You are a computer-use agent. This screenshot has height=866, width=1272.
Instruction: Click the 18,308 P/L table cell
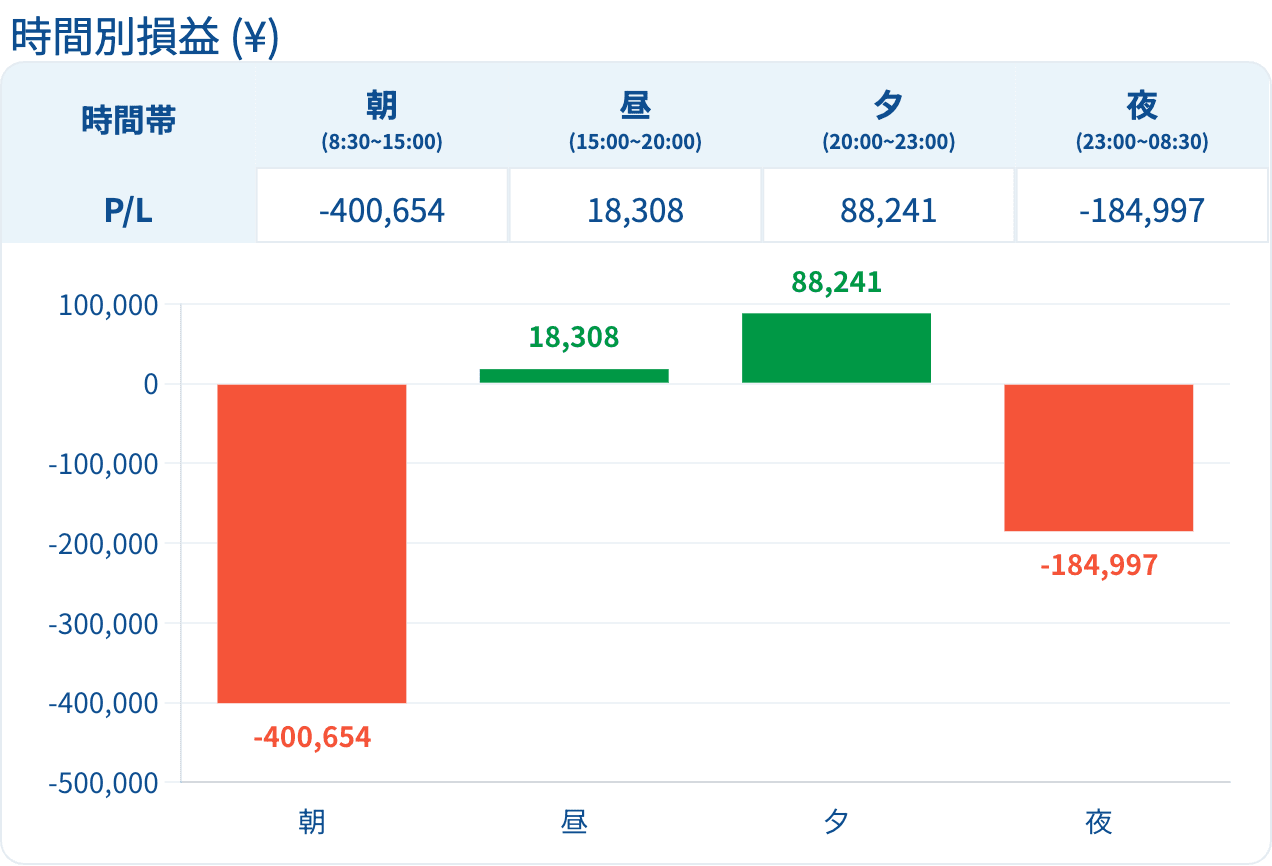coord(635,205)
